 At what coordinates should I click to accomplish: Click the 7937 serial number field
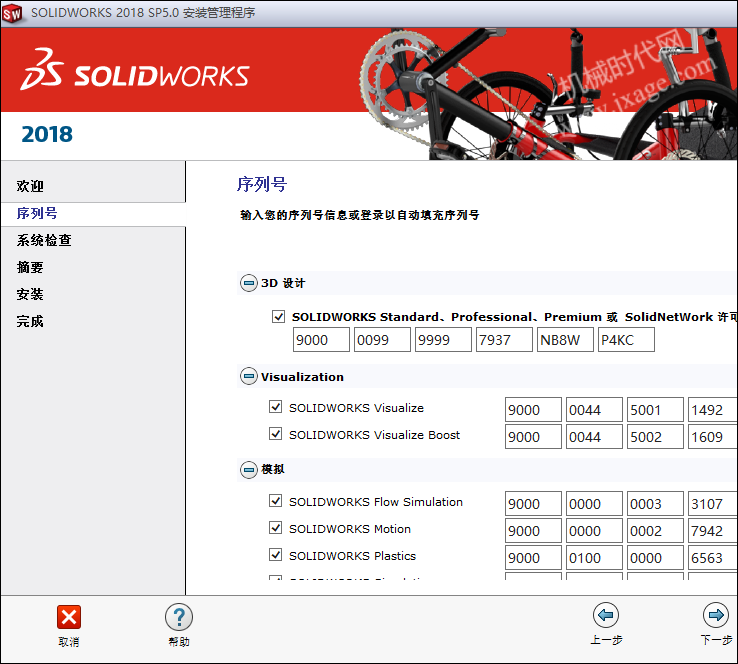pos(504,340)
